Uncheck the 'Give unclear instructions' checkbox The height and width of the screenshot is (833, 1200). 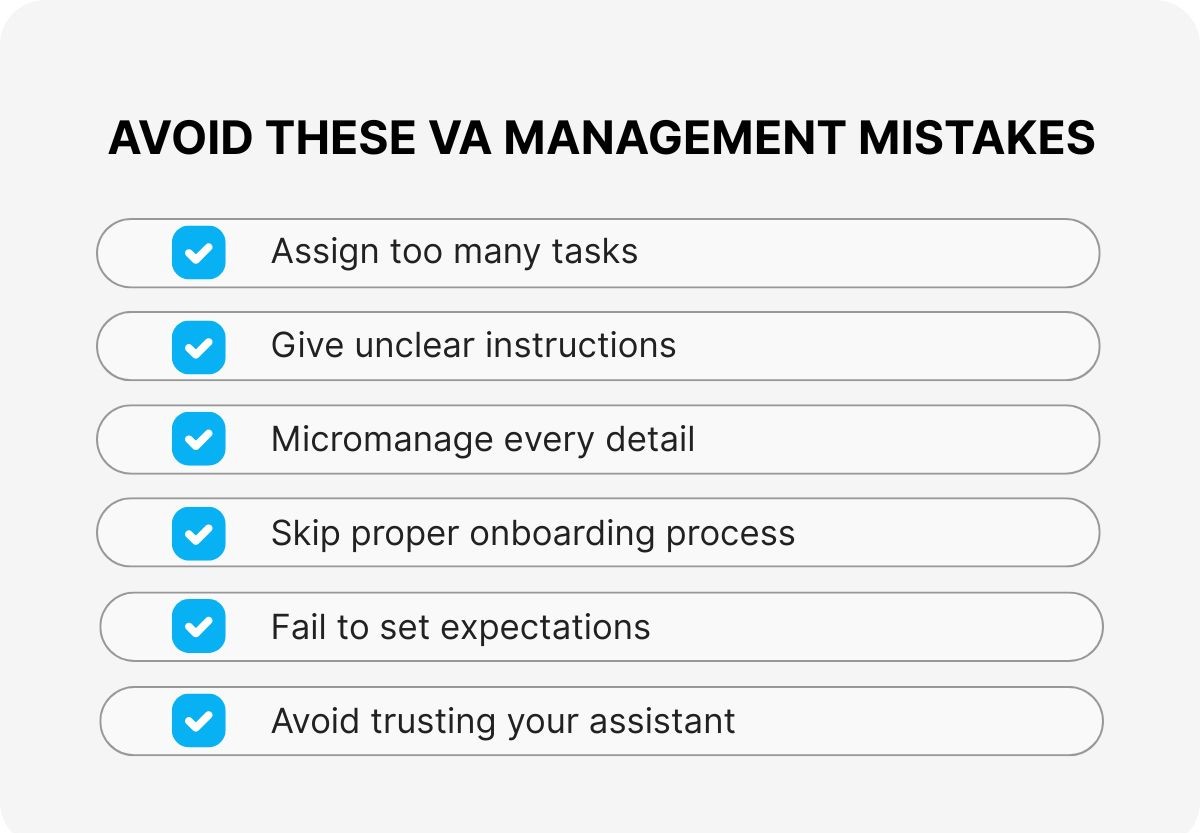tap(198, 346)
